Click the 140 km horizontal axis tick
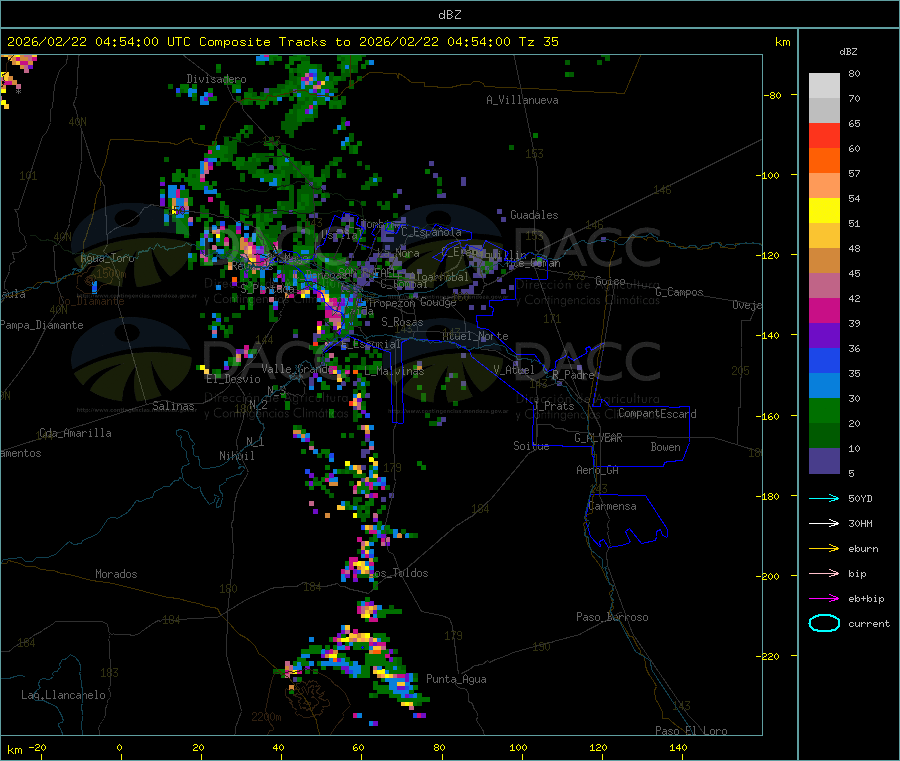This screenshot has height=761, width=900. tap(678, 748)
